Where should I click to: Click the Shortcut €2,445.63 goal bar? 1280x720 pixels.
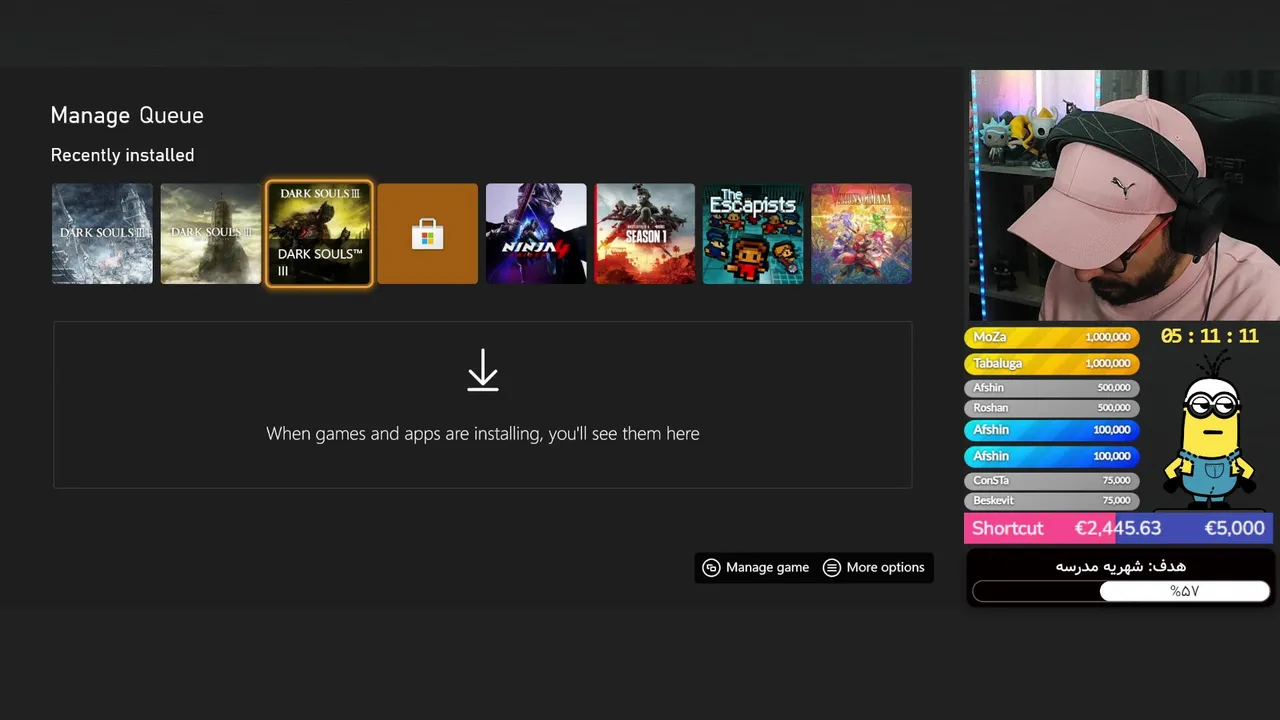coord(1118,528)
